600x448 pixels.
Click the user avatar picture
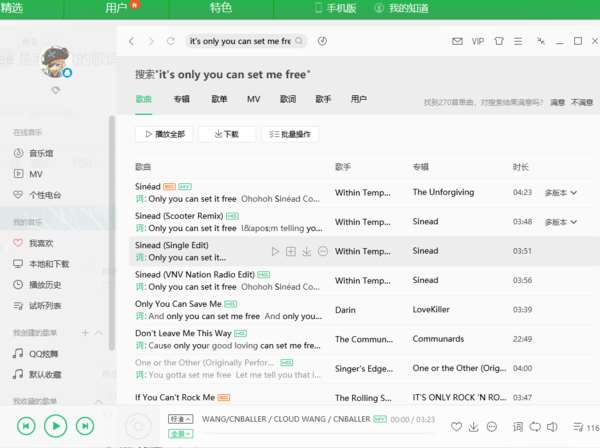pyautogui.click(x=56, y=62)
